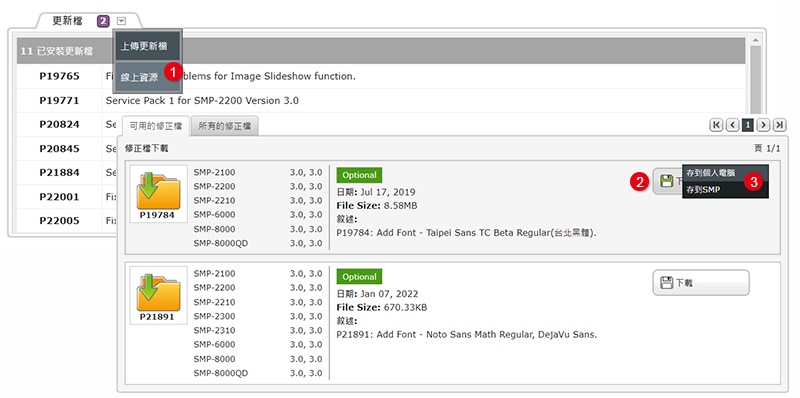The width and height of the screenshot is (800, 398).
Task: Click the P19784 Add Font Taipei Sans description
Action: point(466,233)
